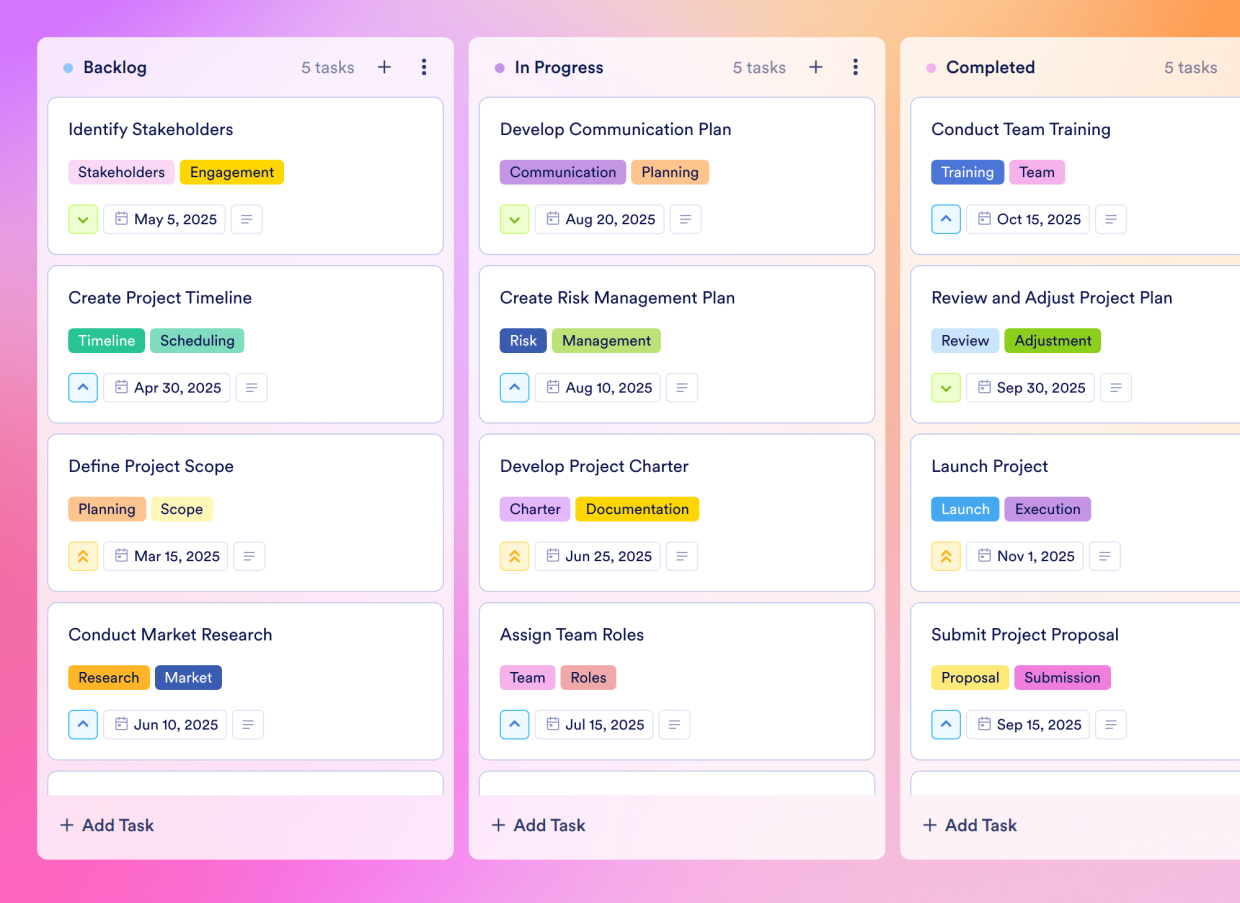Open the priority chevron on Identify Stakeholders
The width and height of the screenshot is (1240, 903).
[x=83, y=219]
